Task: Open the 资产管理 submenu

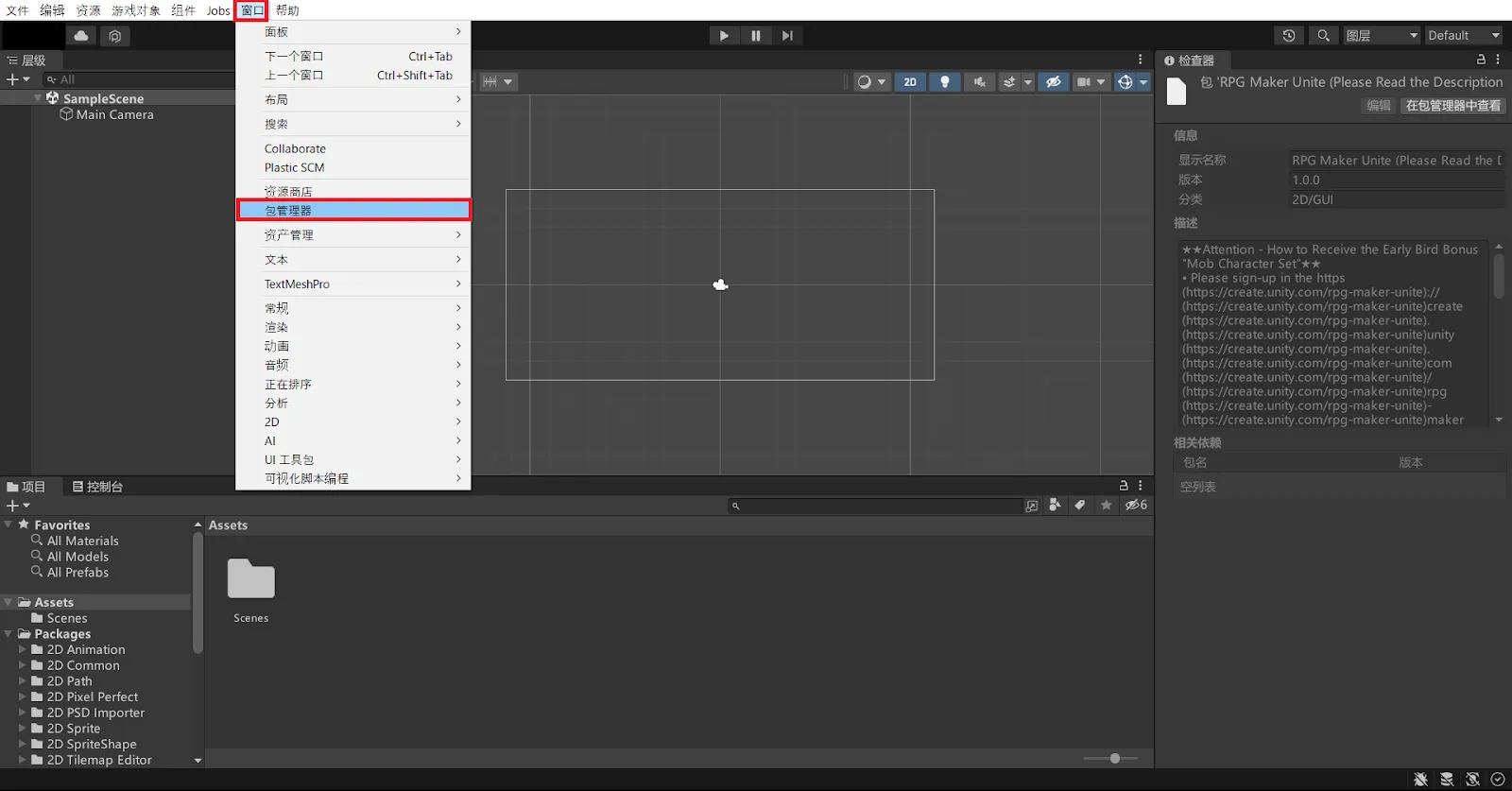Action: point(353,235)
